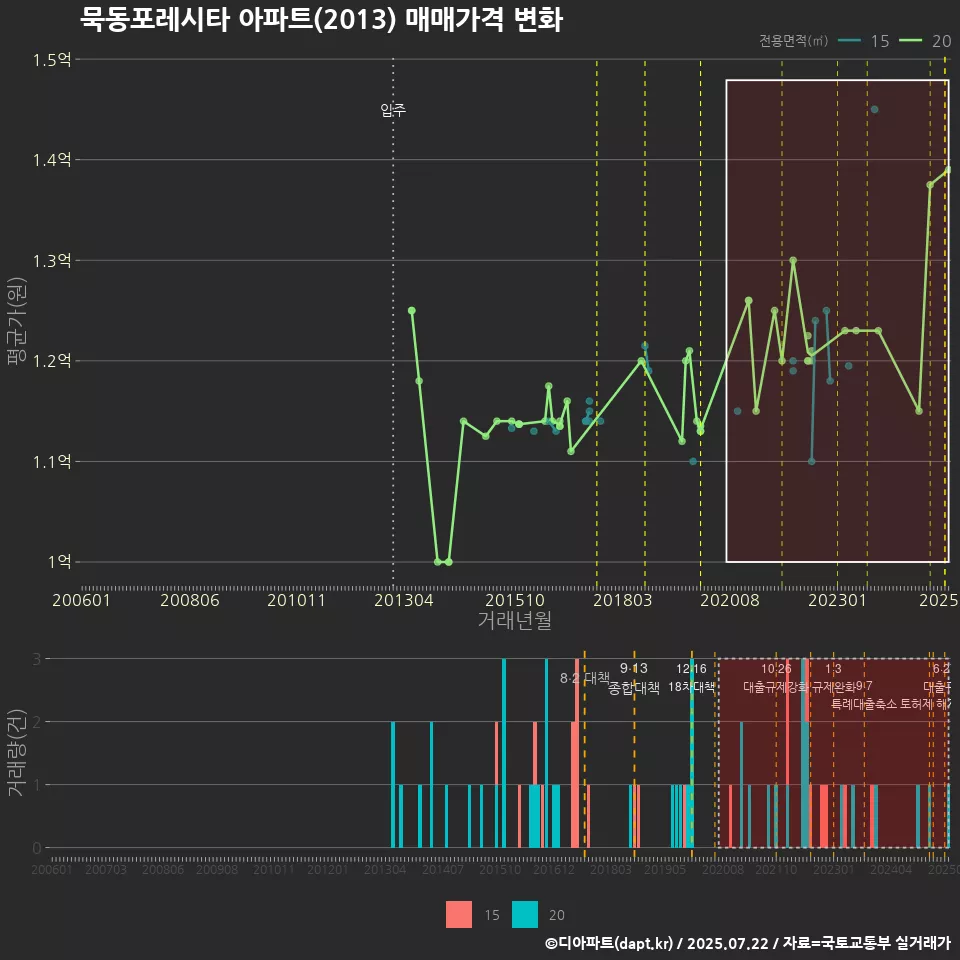960x960 pixels.
Task: Click the 202404 label on the volume chart axis
Action: click(x=891, y=869)
